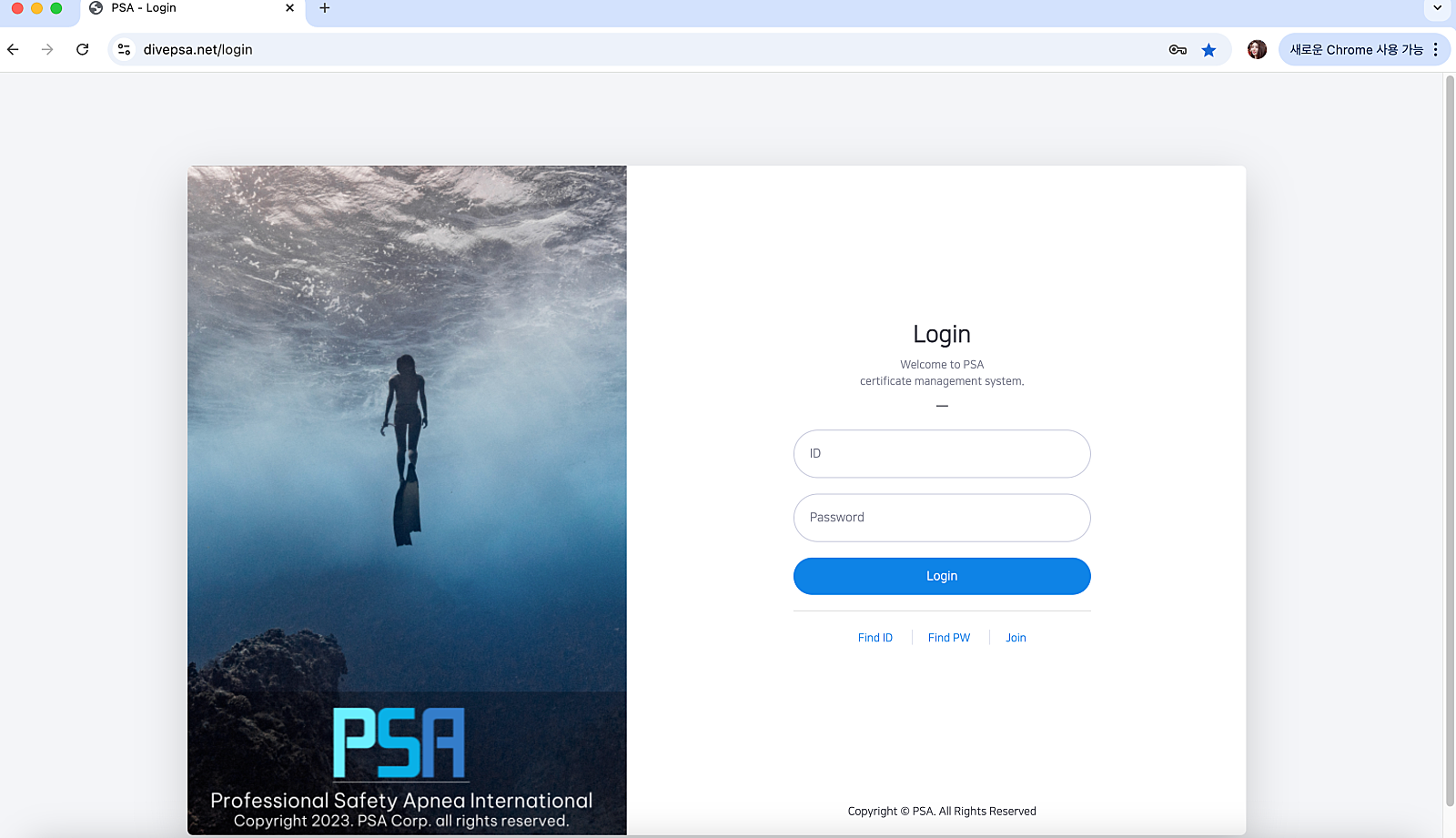
Task: Click the bookmark star icon
Action: tap(1208, 50)
